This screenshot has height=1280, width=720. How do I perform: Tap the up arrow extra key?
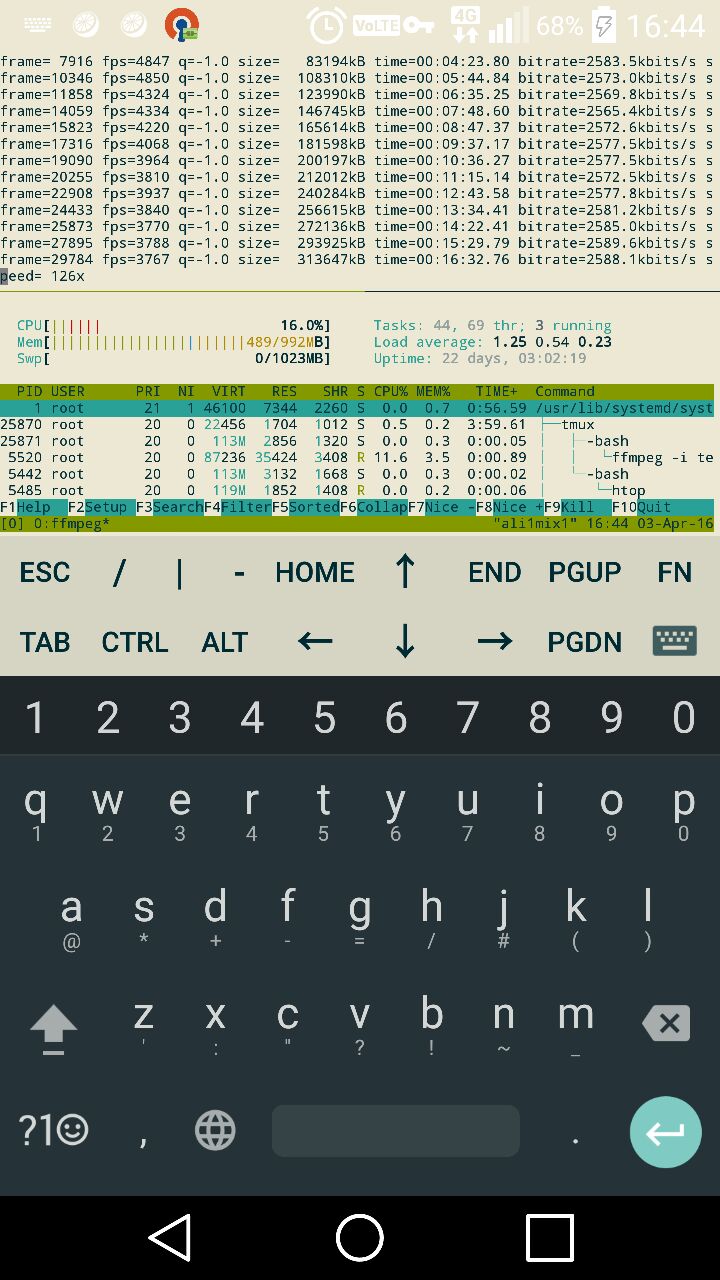(x=405, y=571)
